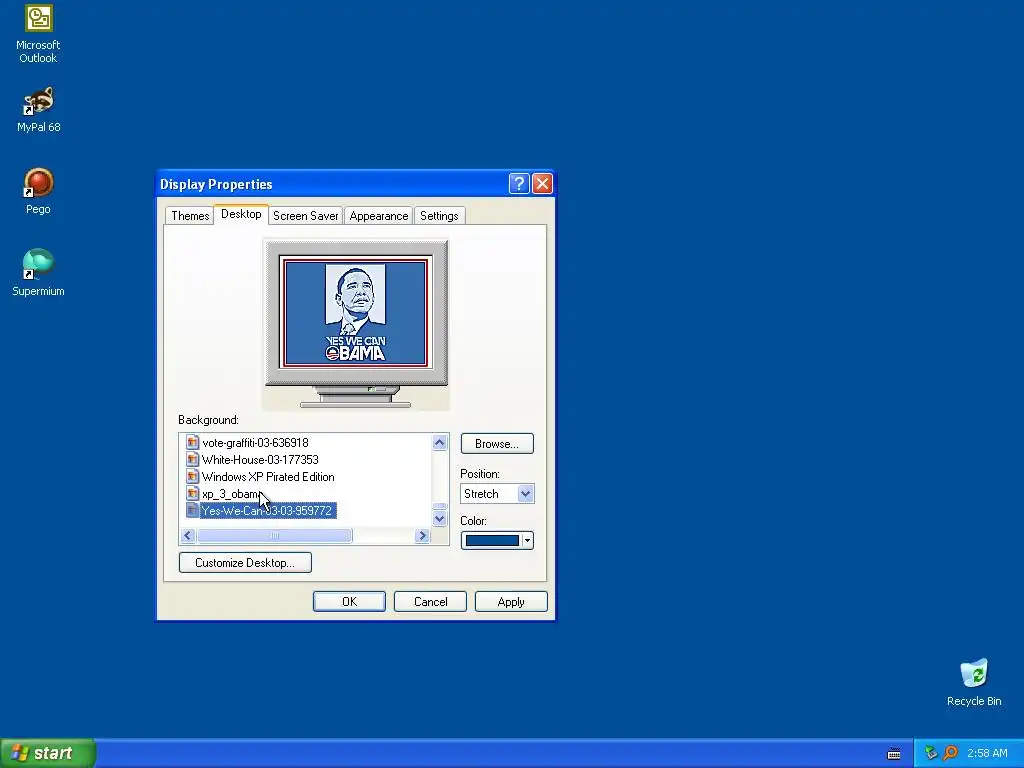The height and width of the screenshot is (768, 1024).
Task: Select the MyPal 68 desktop shortcut
Action: point(39,110)
